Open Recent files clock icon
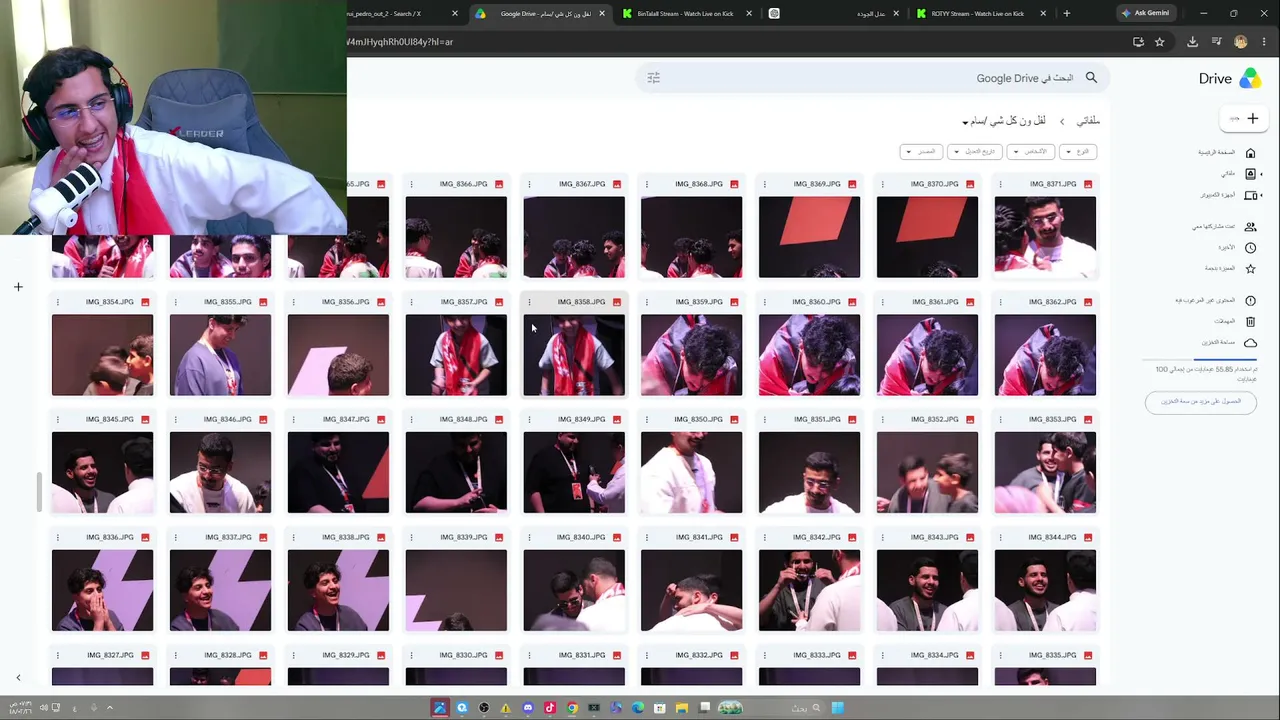1280x720 pixels. click(1250, 248)
